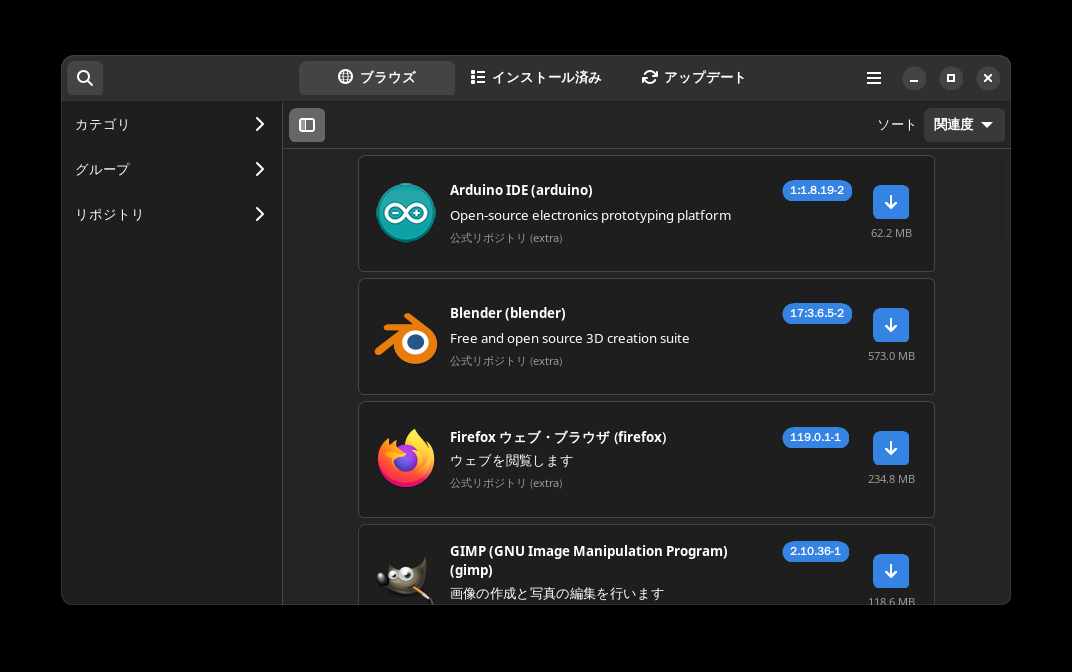Click the Firefox app logo
1072x672 pixels.
[406, 459]
